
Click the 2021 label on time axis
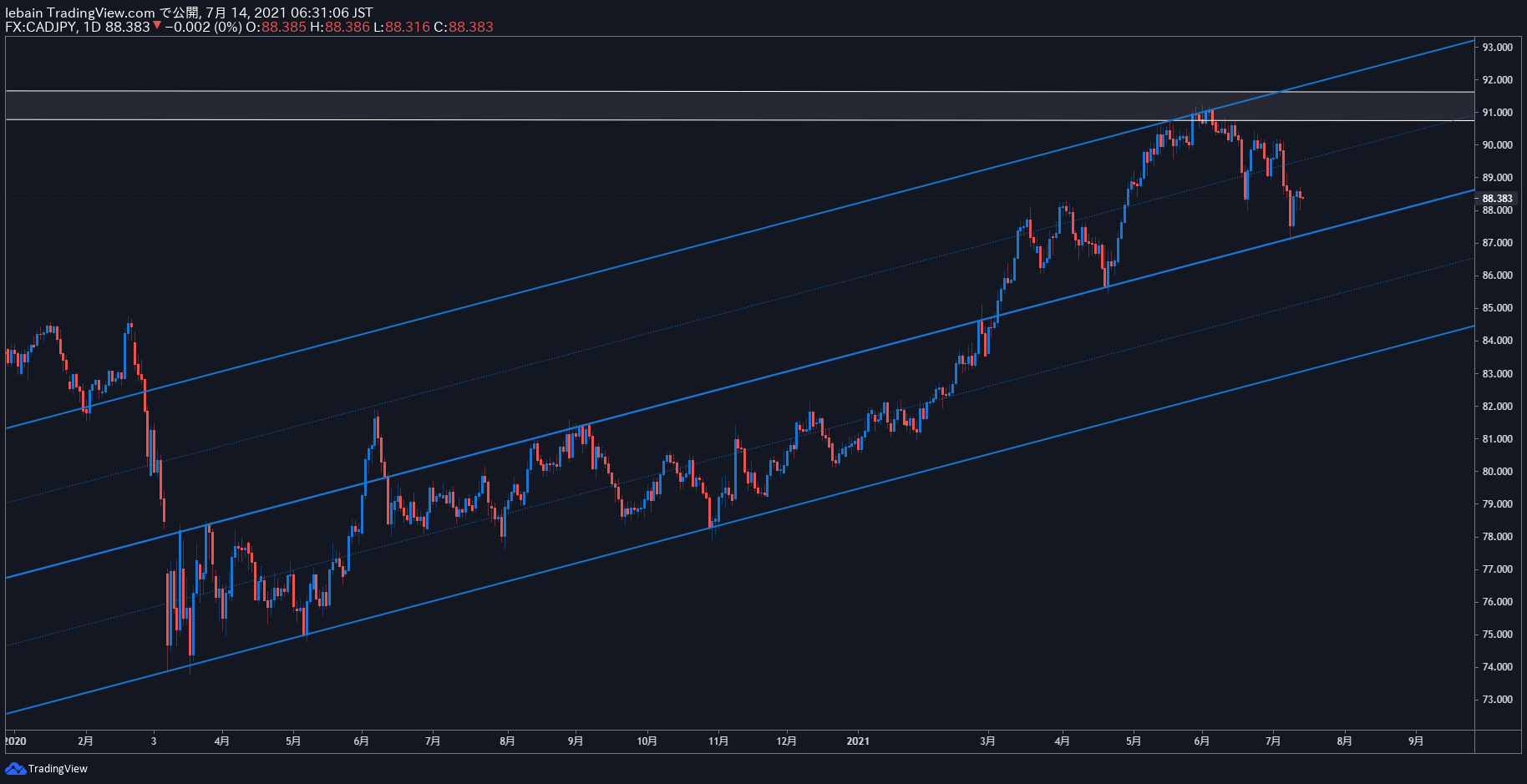pyautogui.click(x=858, y=741)
